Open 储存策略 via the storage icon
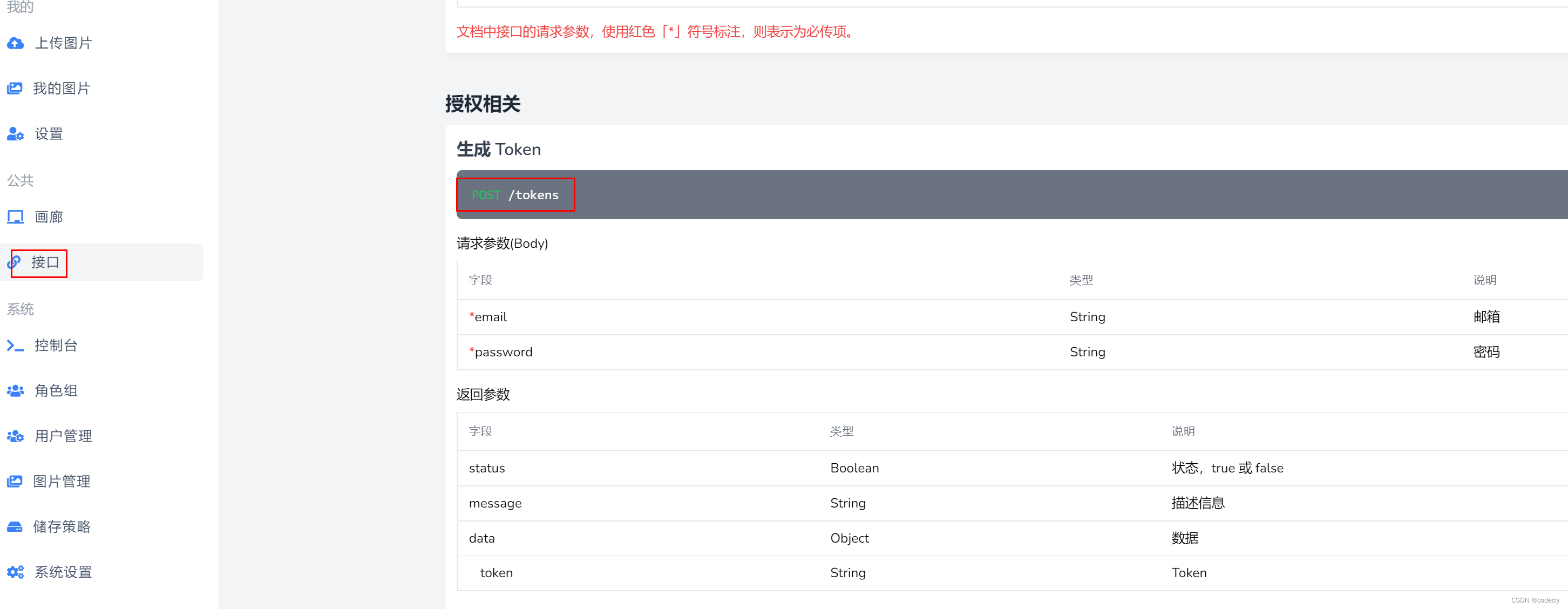The height and width of the screenshot is (609, 1568). pos(15,526)
